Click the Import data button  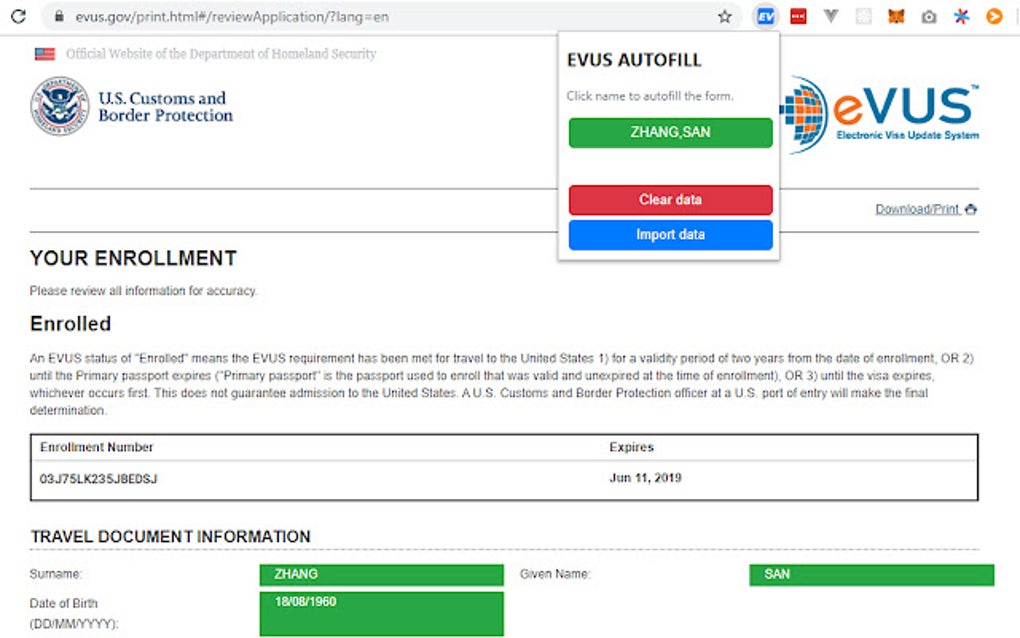[670, 234]
